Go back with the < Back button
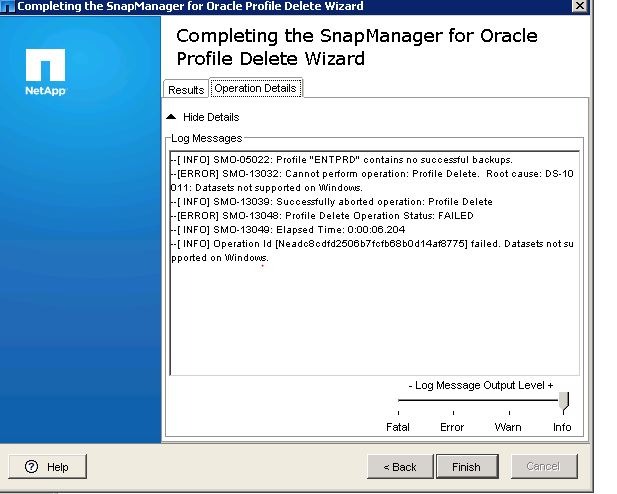 pyautogui.click(x=400, y=467)
